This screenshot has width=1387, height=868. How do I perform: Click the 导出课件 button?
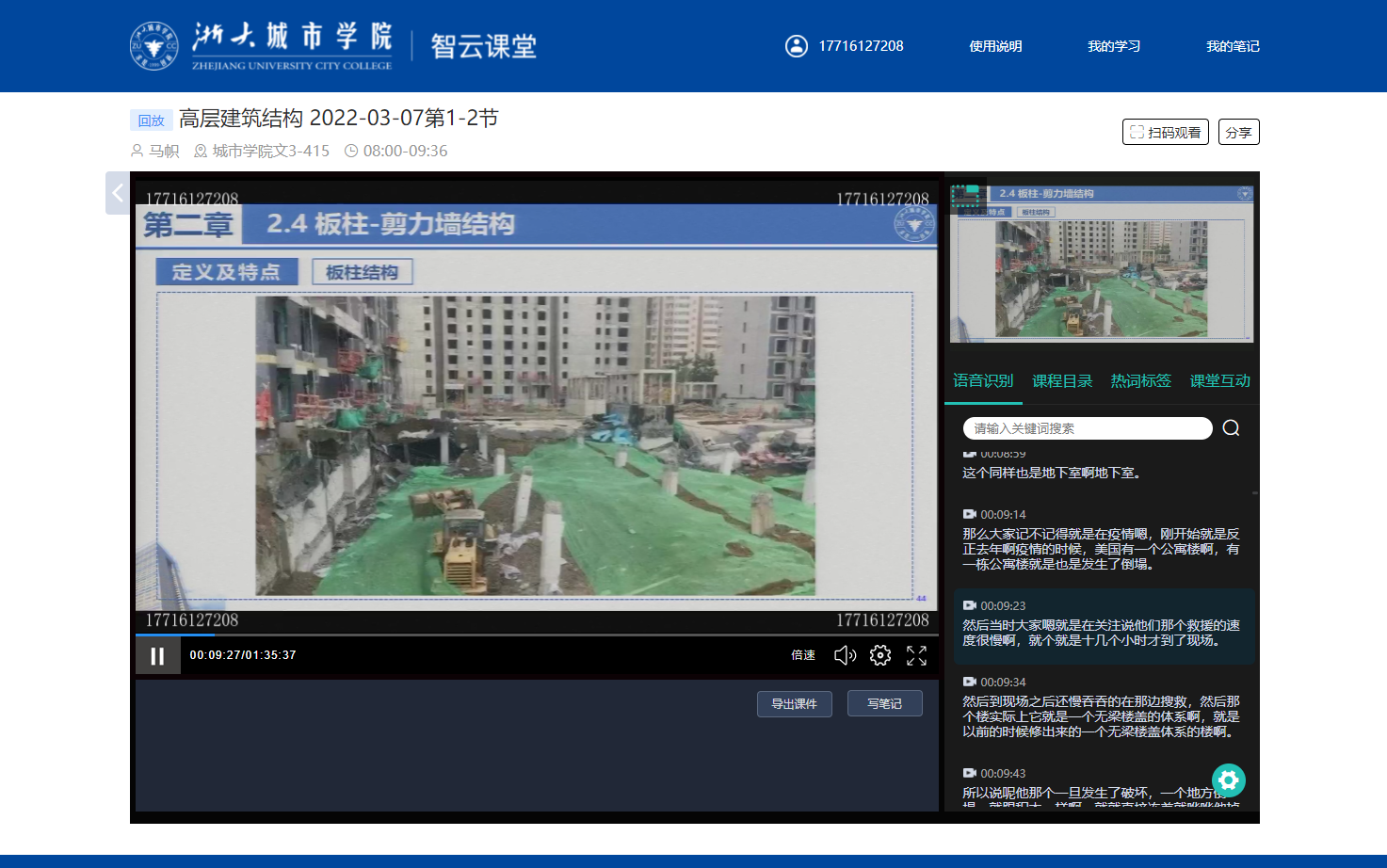794,704
